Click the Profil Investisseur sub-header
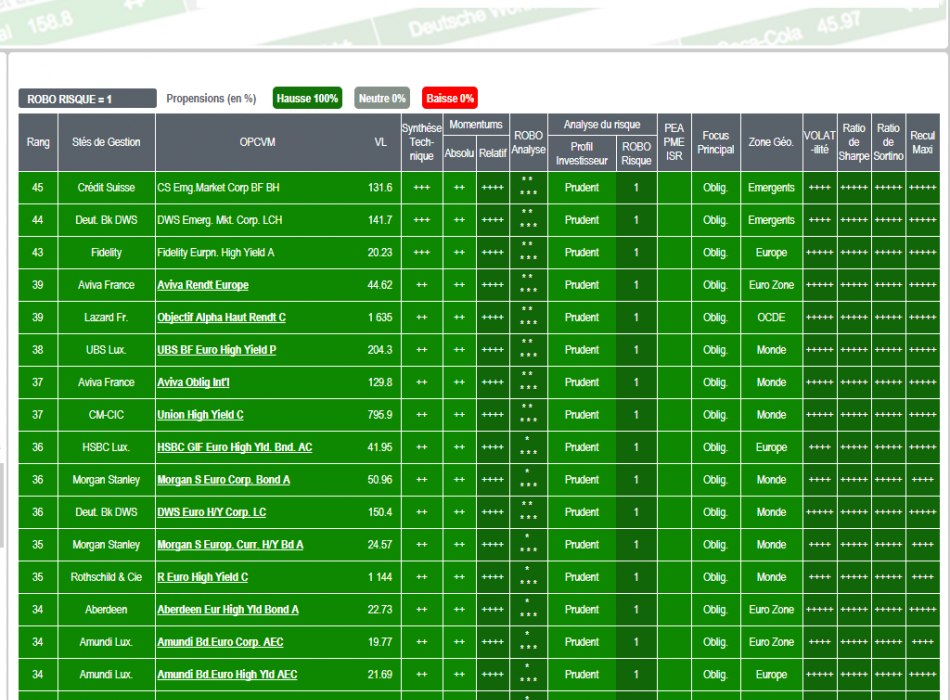 tap(582, 153)
